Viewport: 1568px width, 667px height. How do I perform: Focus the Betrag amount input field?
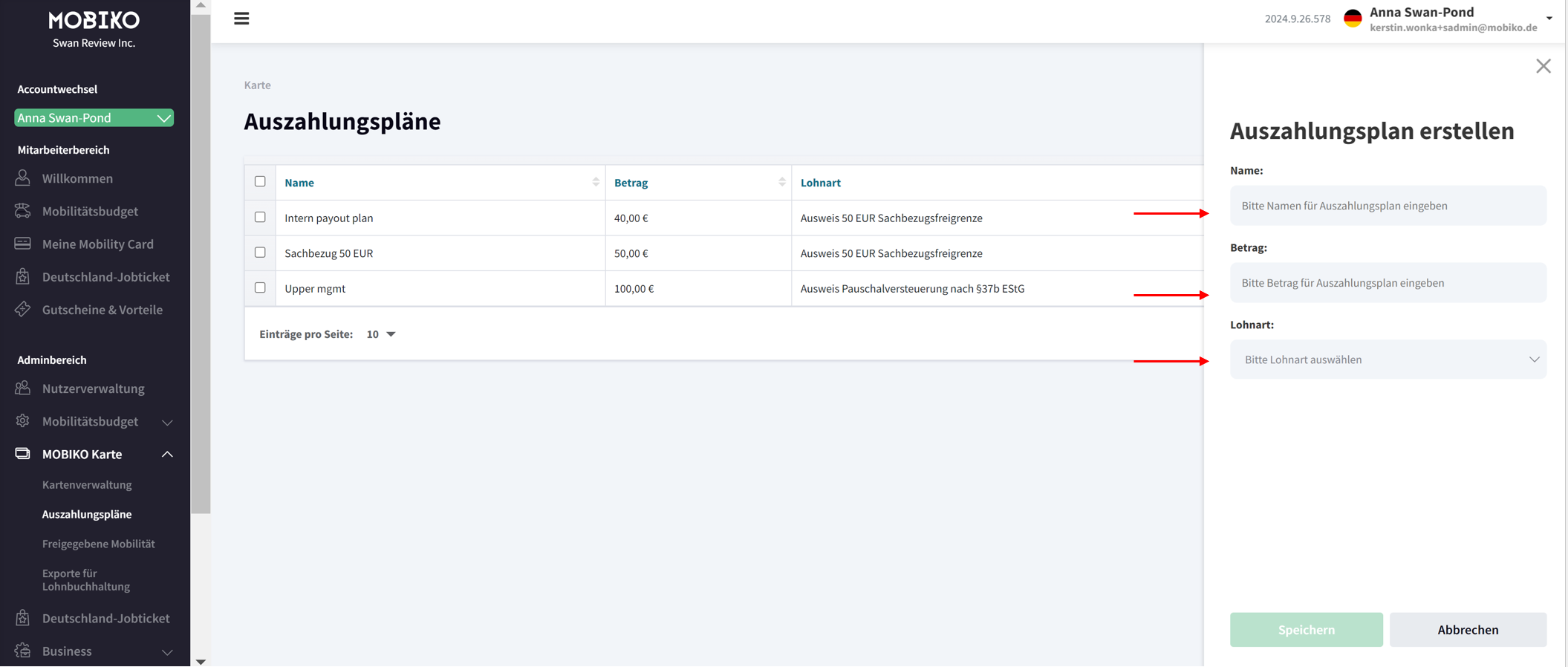[1388, 283]
